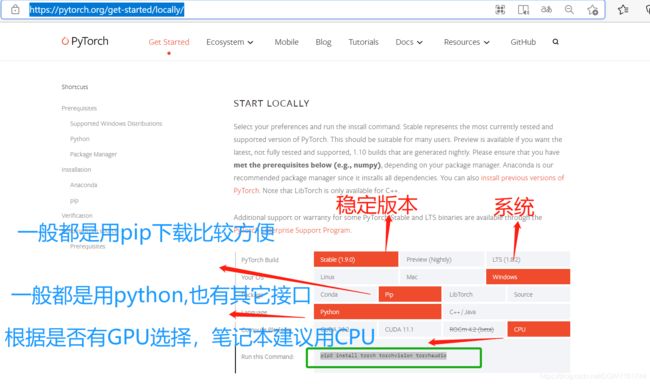
Task: Click the Python shortcut in the sidebar
Action: (x=80, y=139)
